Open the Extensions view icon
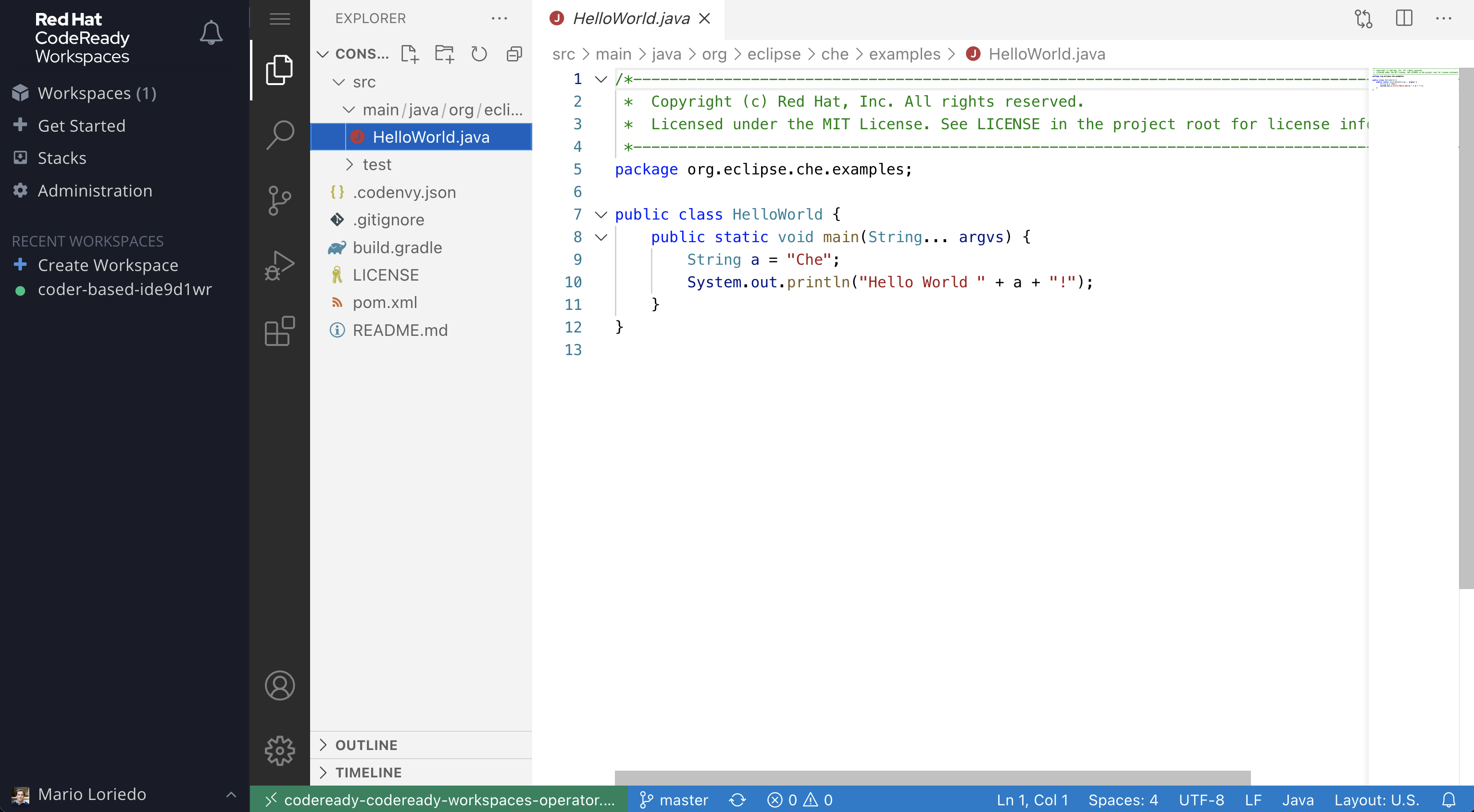1474x812 pixels. [x=280, y=331]
